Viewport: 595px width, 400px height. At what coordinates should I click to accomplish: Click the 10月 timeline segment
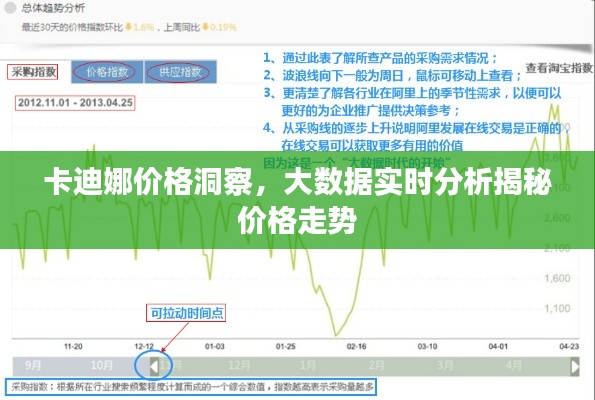tap(102, 366)
